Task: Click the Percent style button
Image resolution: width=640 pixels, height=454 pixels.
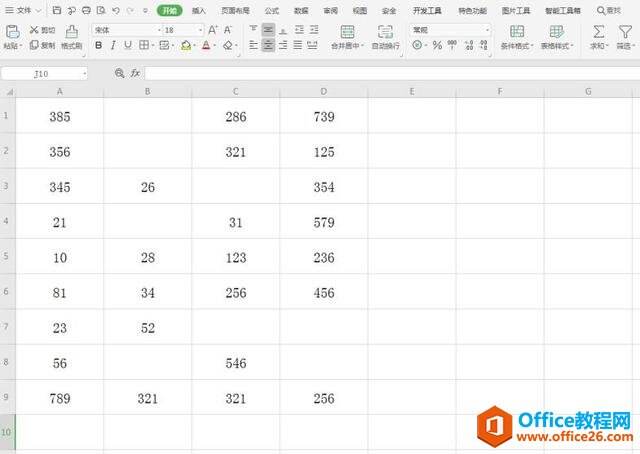Action: 437,45
